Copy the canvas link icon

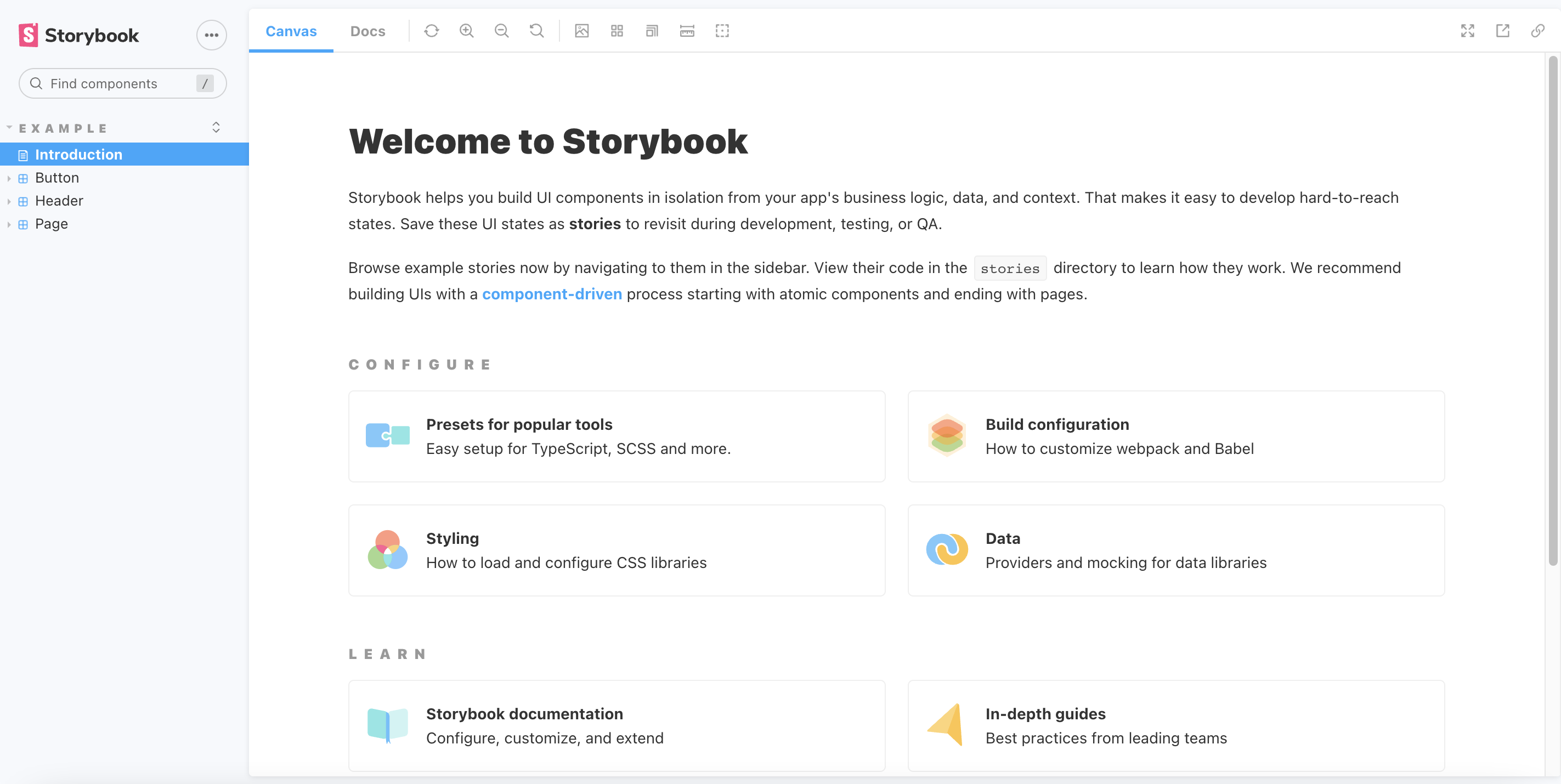pyautogui.click(x=1538, y=31)
